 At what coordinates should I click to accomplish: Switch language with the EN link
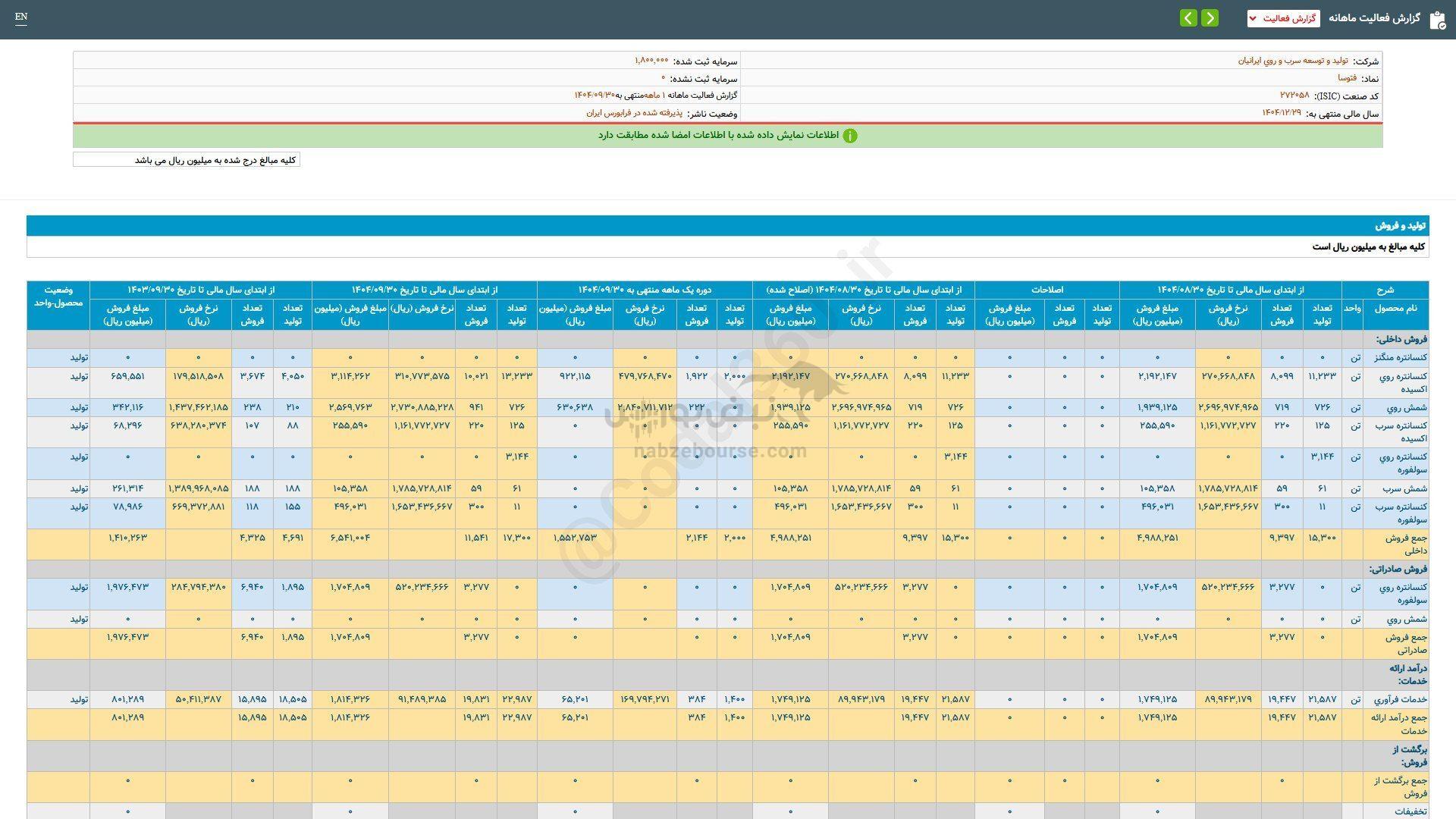(21, 17)
